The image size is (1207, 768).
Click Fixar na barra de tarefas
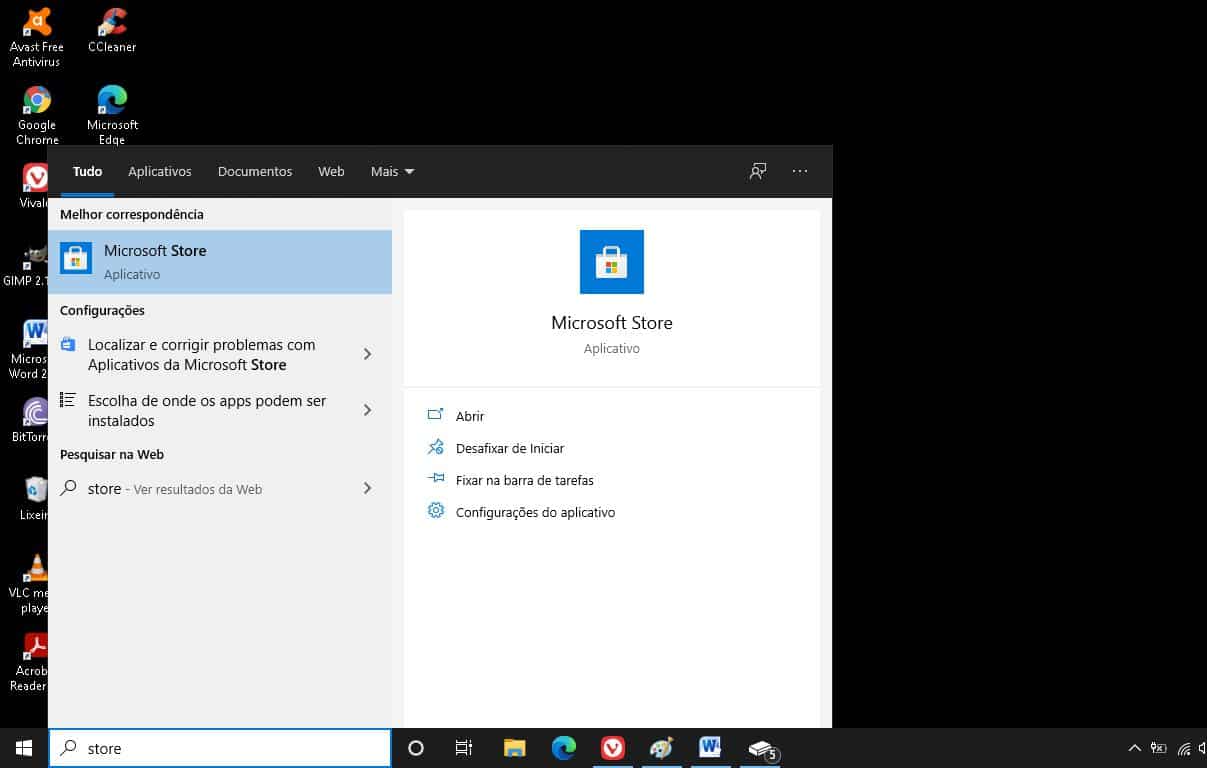[x=525, y=480]
